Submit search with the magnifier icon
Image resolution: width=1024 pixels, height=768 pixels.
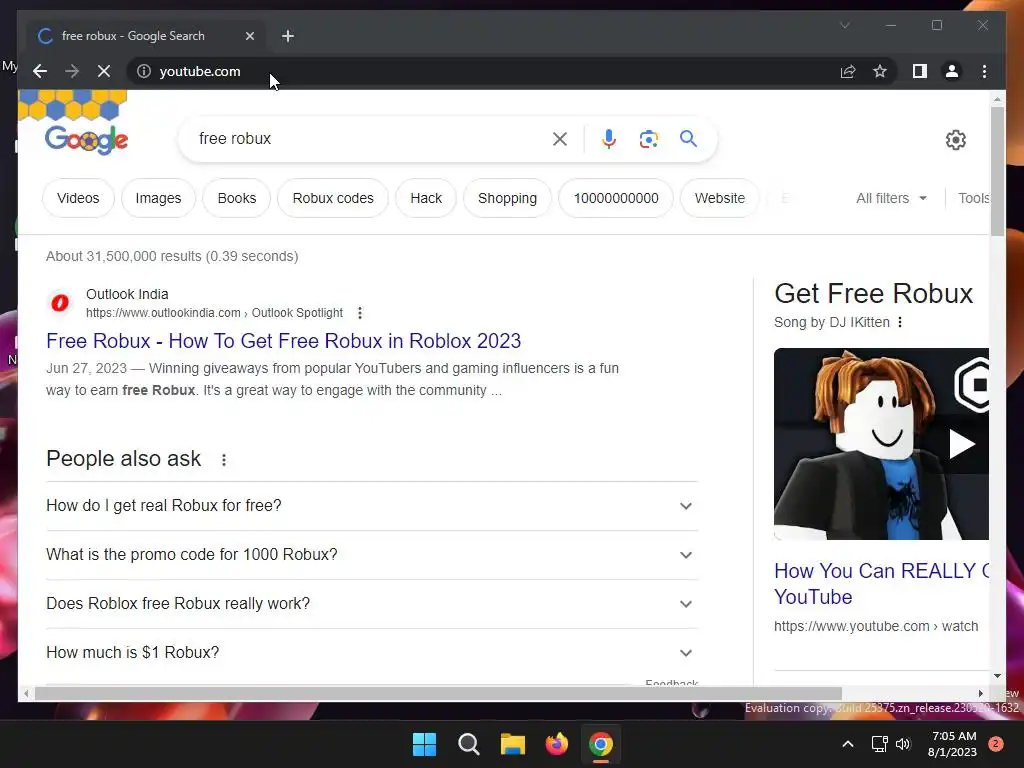pyautogui.click(x=688, y=138)
